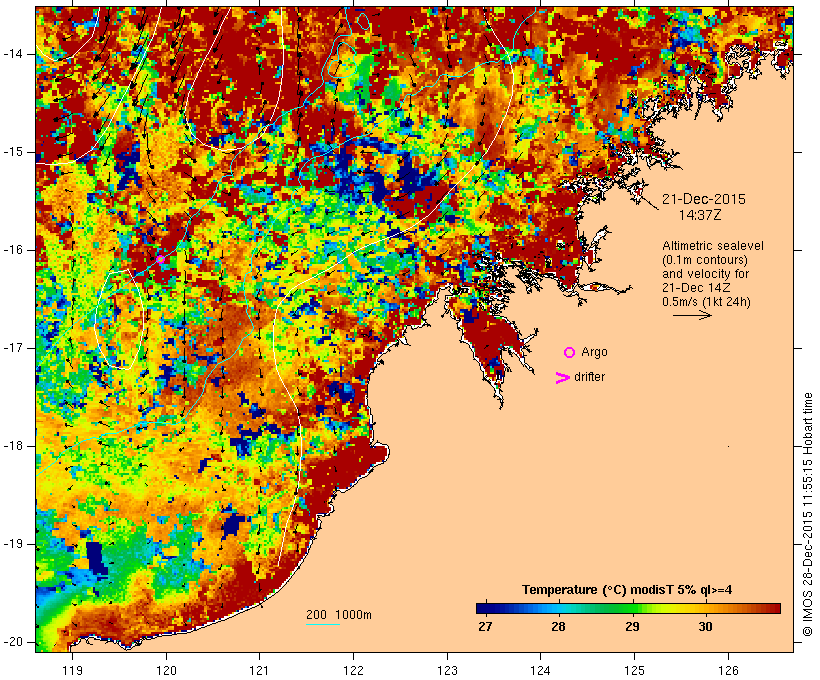Click the color bar label '27'
This screenshot has width=820, height=680.
click(485, 626)
